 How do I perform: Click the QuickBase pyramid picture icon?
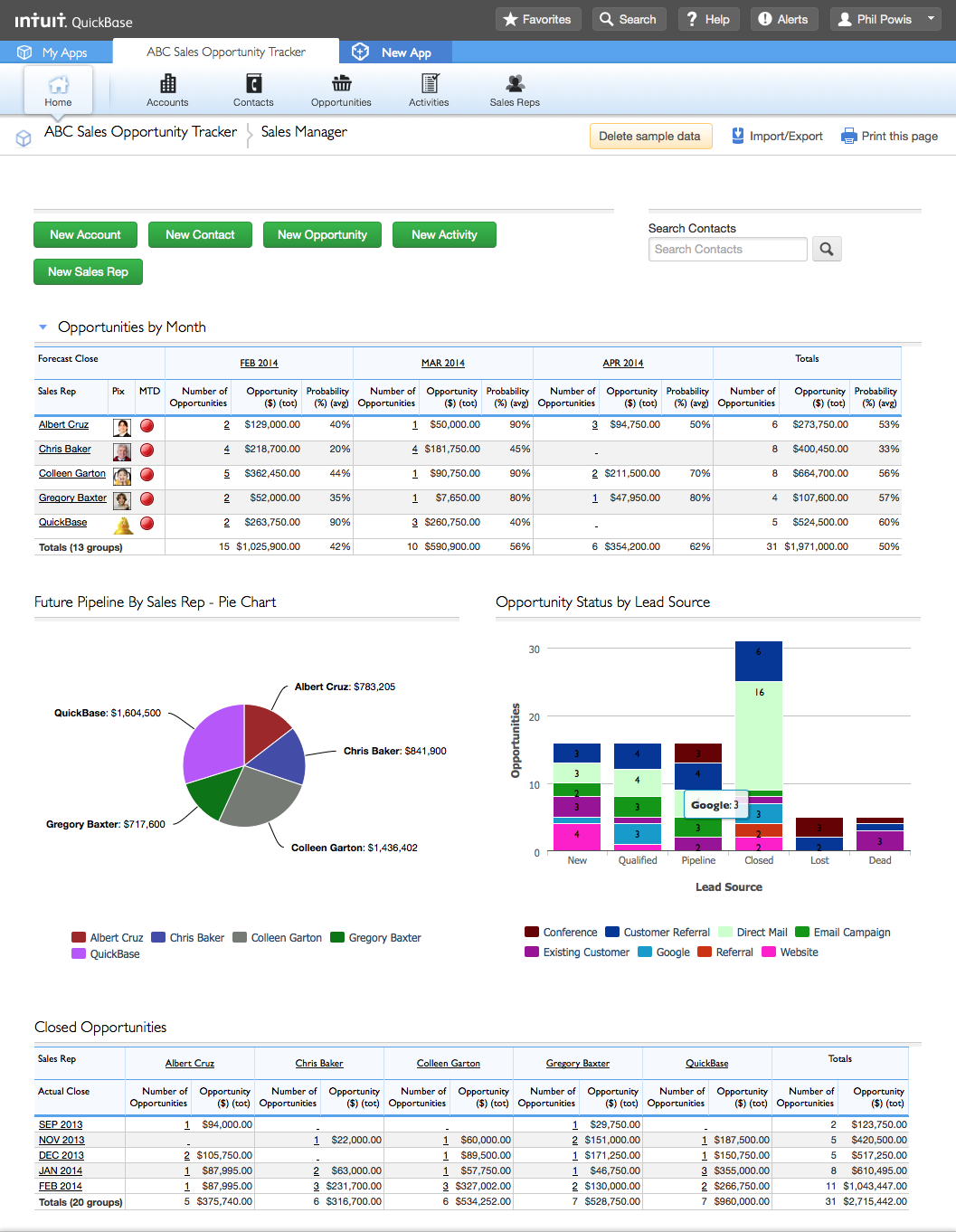122,524
